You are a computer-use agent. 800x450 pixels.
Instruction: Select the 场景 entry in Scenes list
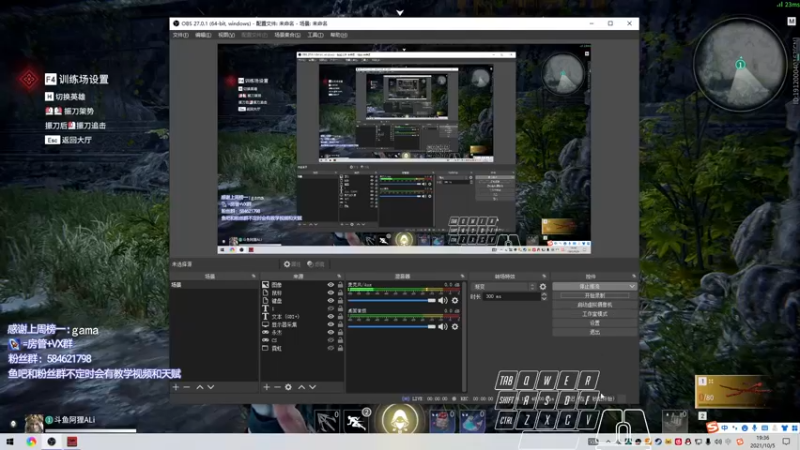click(x=214, y=285)
